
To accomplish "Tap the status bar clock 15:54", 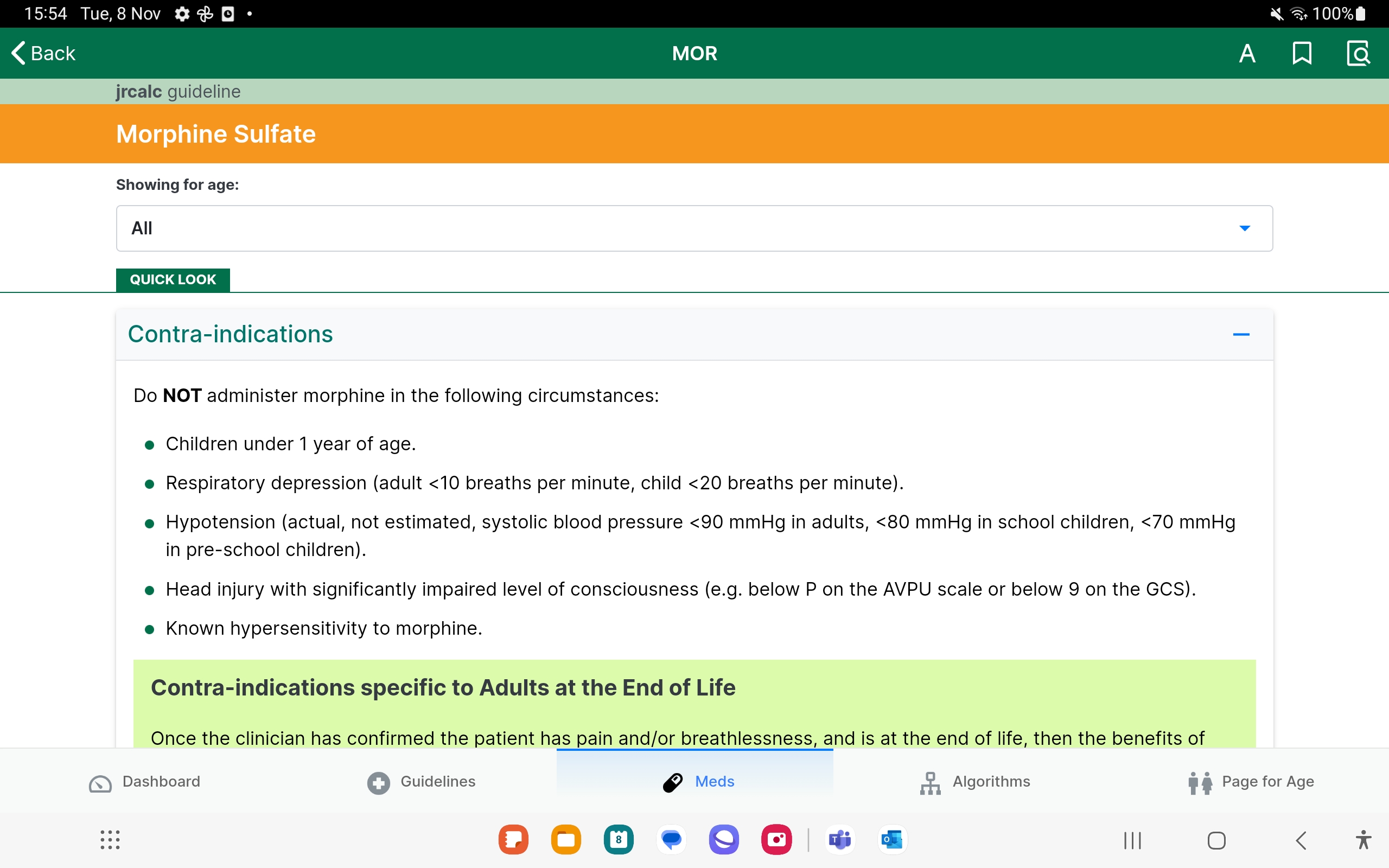I will click(46, 14).
